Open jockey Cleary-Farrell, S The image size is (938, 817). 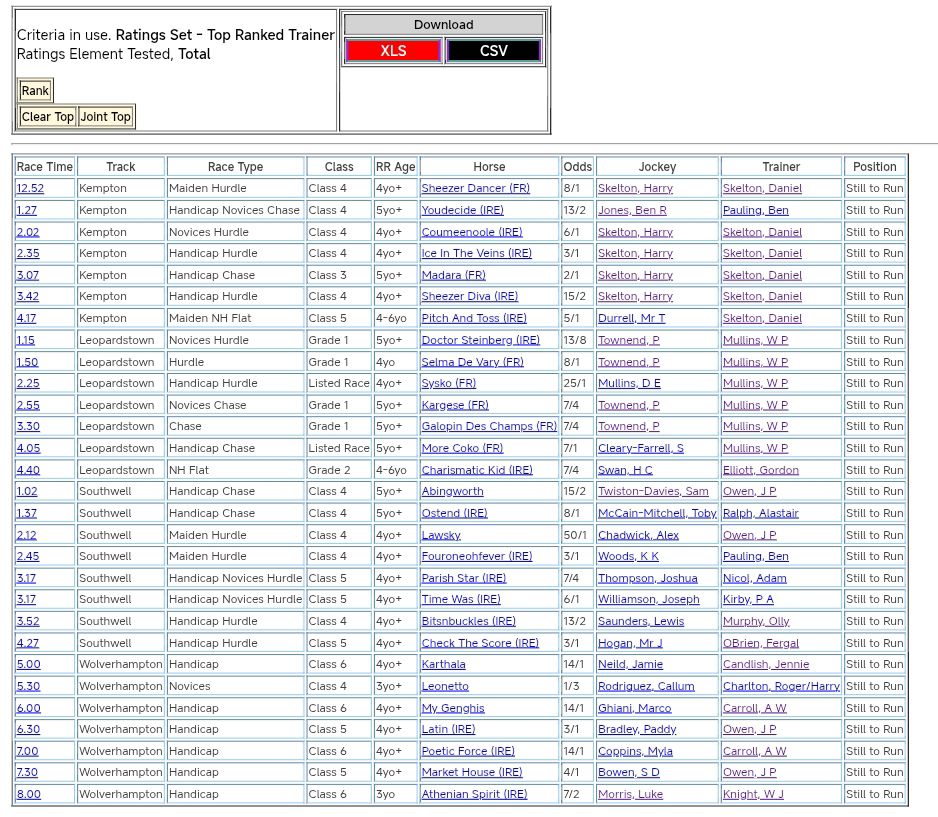coord(641,448)
